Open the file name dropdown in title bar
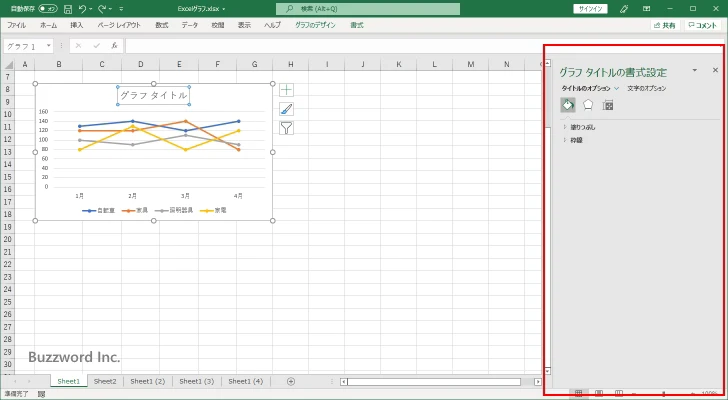The image size is (728, 400). 224,9
